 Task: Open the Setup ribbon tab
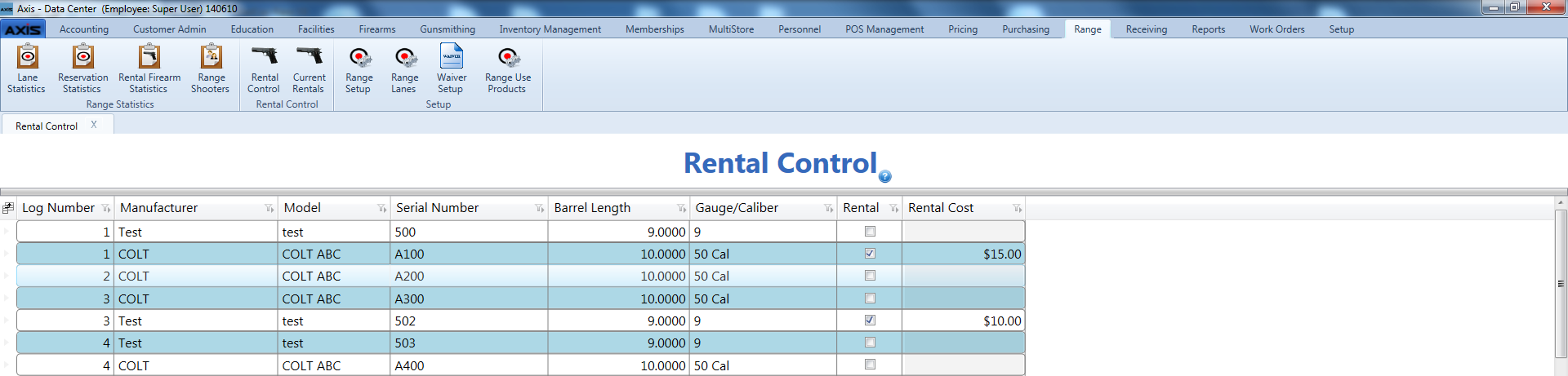point(1342,29)
